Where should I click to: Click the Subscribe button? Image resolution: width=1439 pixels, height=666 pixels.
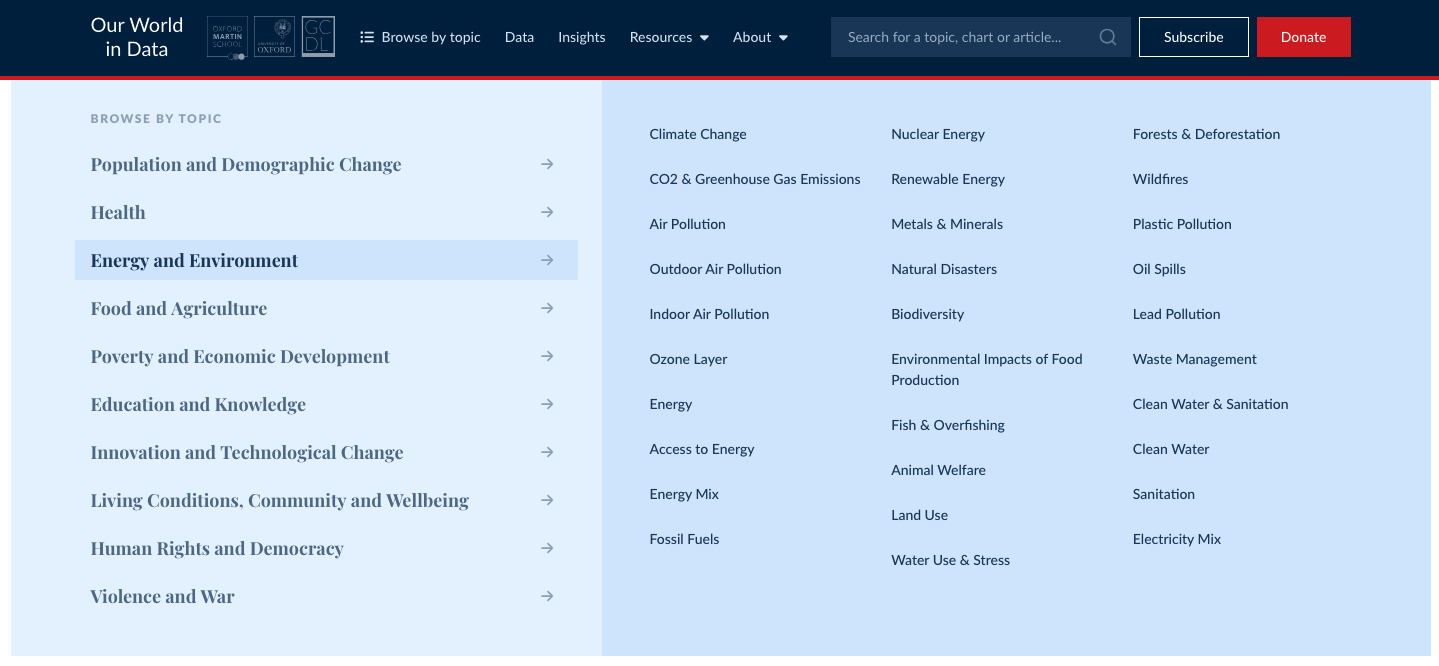(x=1193, y=36)
